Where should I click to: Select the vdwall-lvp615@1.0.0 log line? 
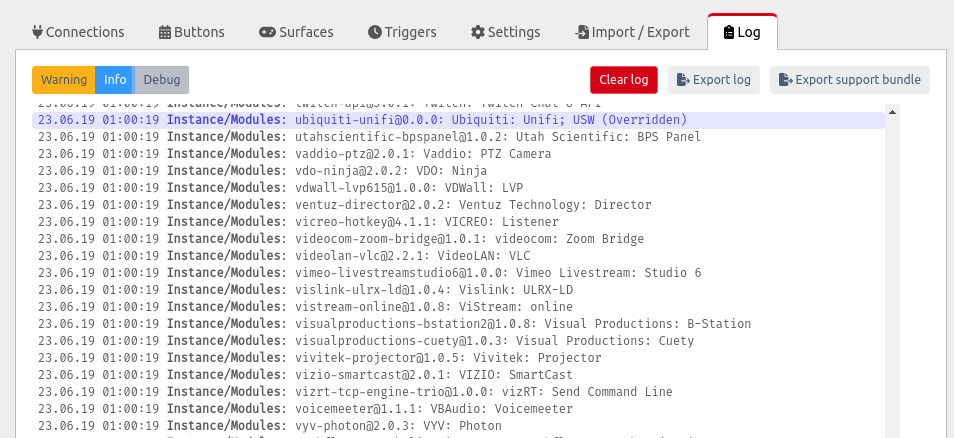coord(458,188)
